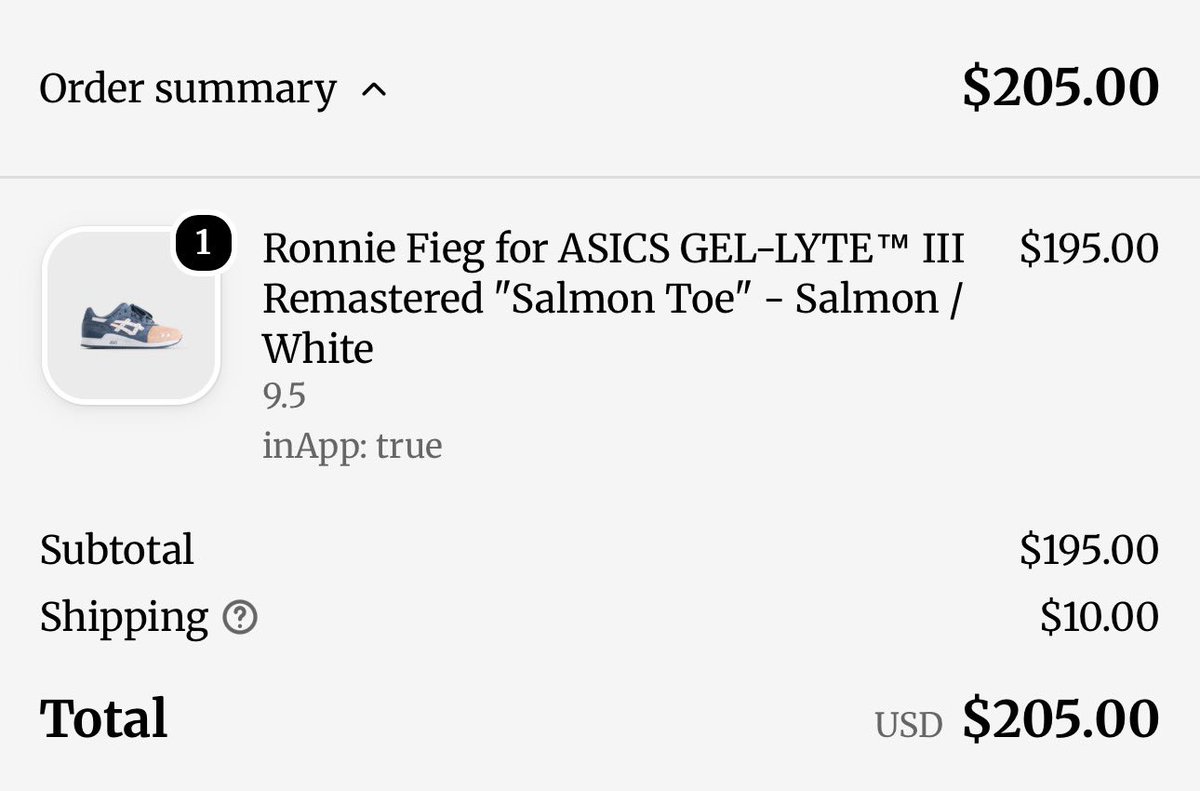Click the Order summary heading

(x=187, y=90)
